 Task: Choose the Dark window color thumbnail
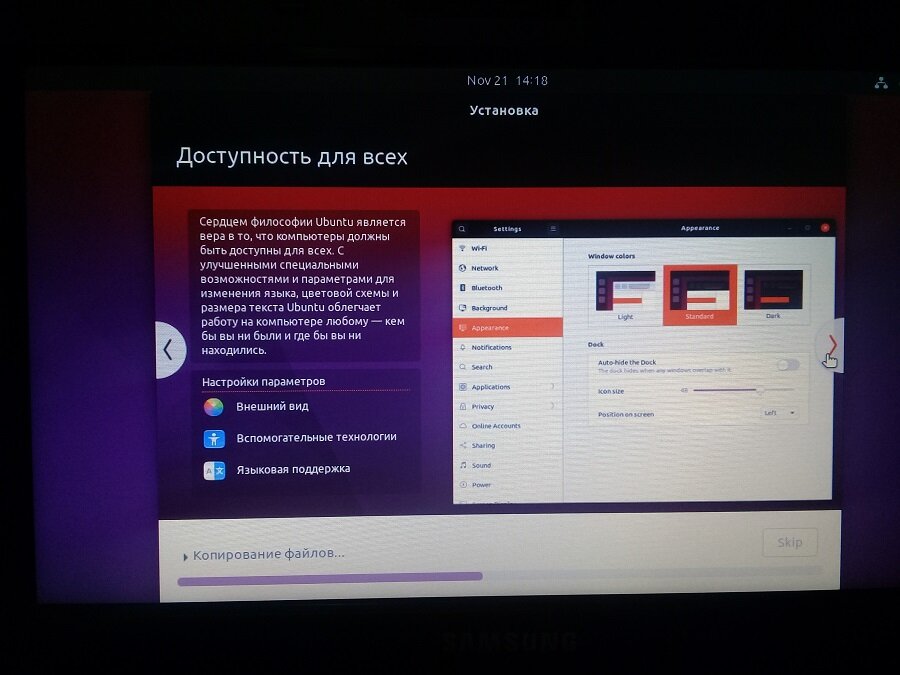[773, 294]
